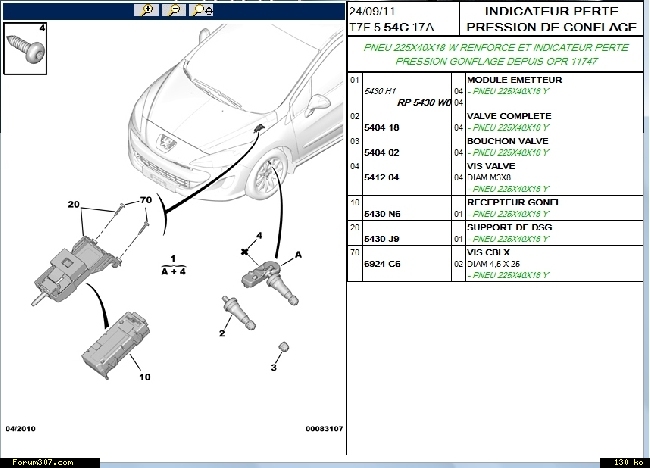Click the RECEPTEUR GONFL description
The width and height of the screenshot is (650, 468).
tap(512, 202)
